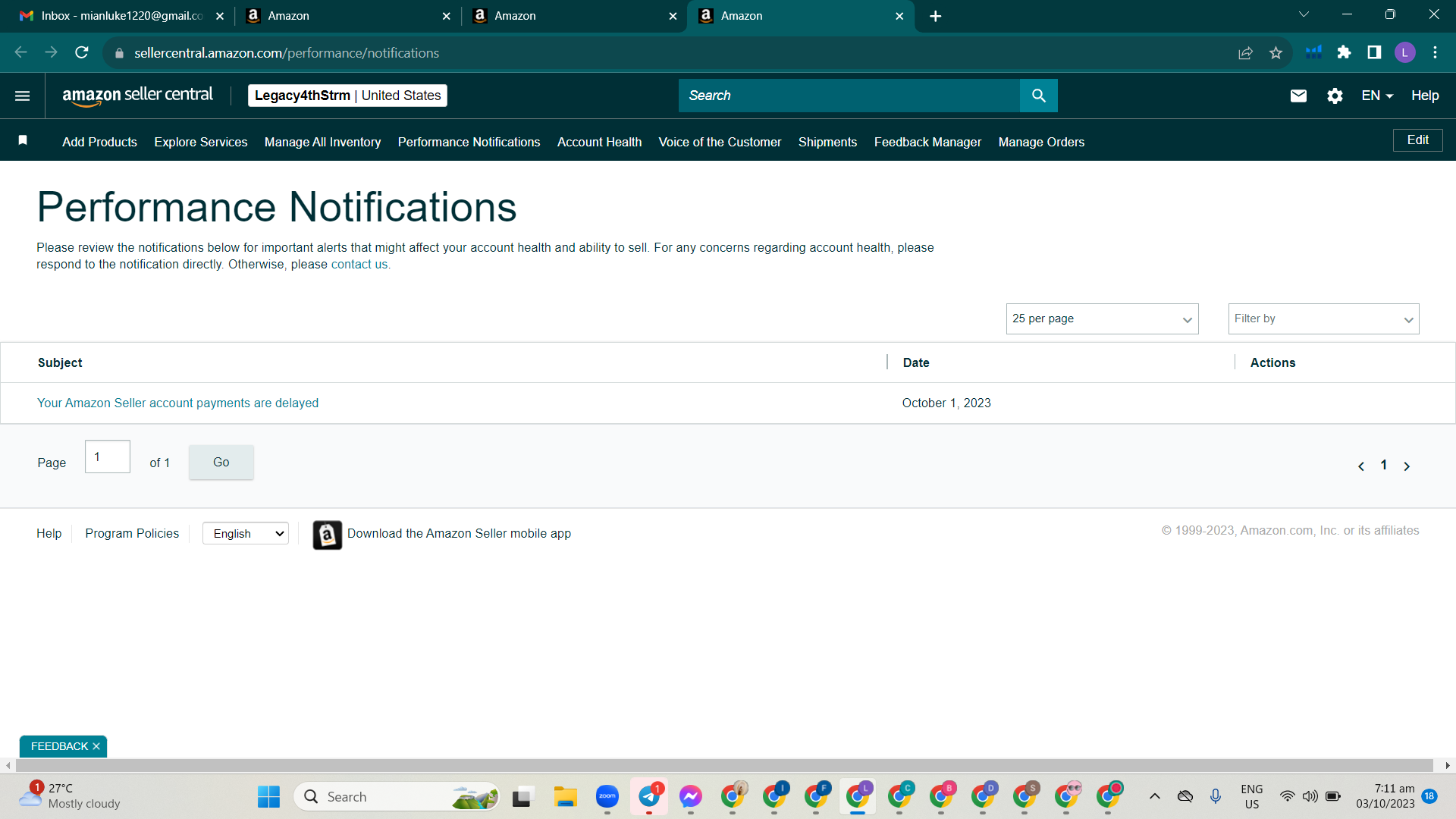
Task: Click the Subject column header
Action: [x=60, y=363]
